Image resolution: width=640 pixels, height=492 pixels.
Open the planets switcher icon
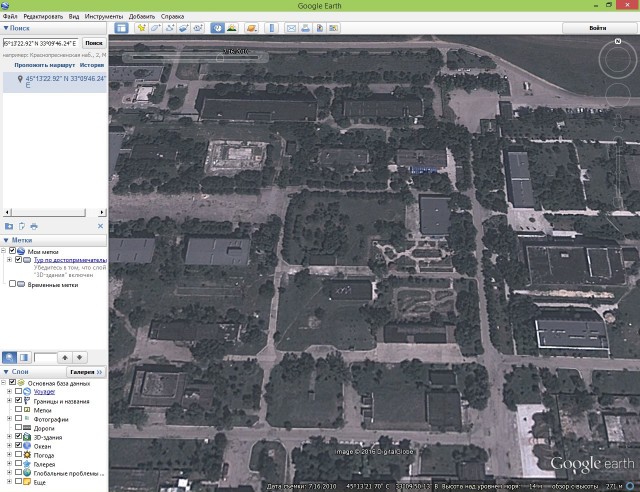click(x=251, y=28)
